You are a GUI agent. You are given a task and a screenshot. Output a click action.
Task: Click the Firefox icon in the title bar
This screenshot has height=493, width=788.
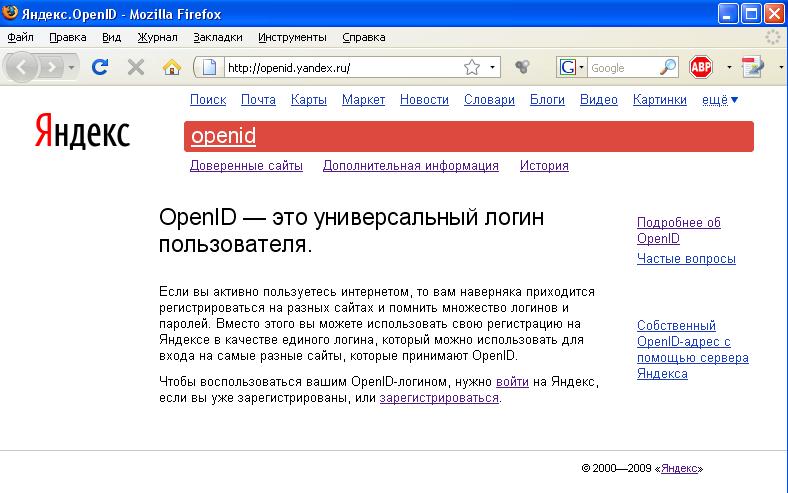pyautogui.click(x=10, y=13)
